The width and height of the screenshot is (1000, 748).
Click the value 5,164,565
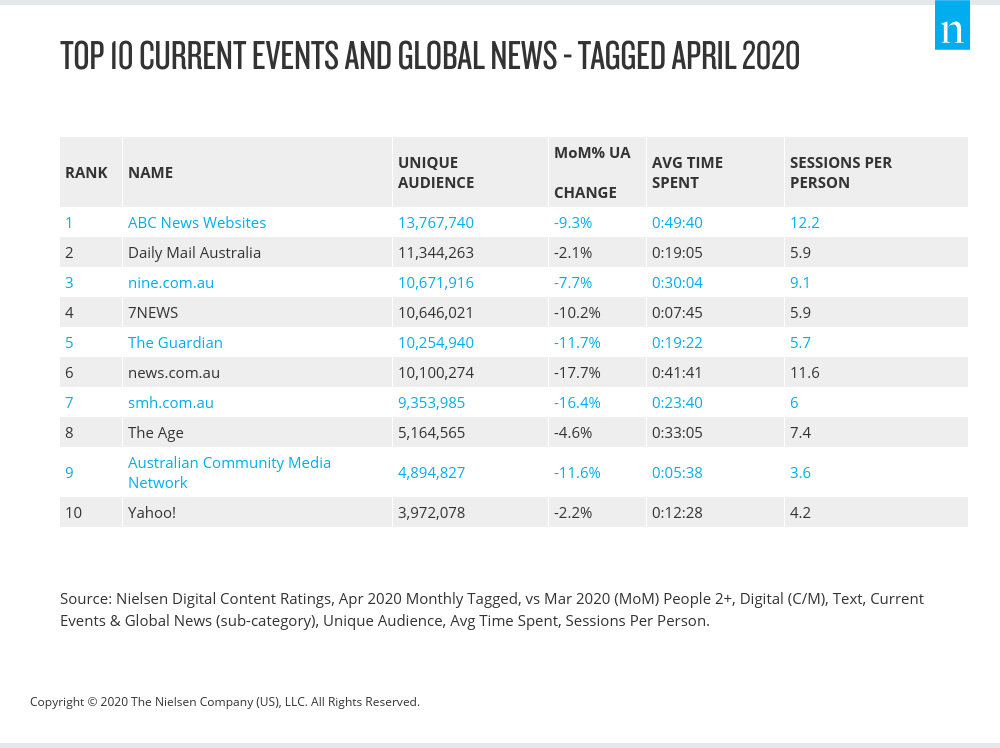tap(431, 432)
